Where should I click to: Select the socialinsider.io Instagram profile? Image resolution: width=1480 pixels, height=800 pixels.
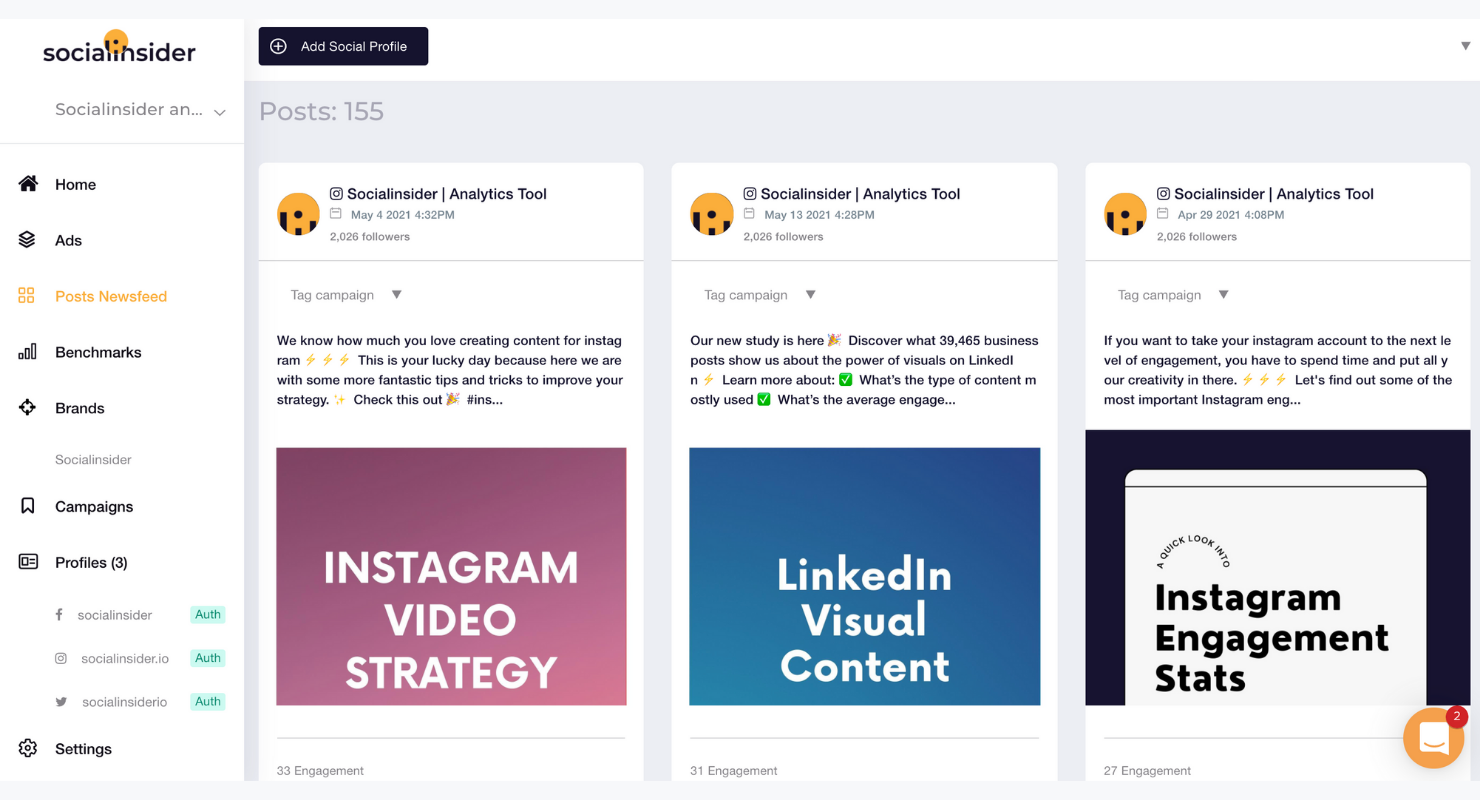pyautogui.click(x=125, y=658)
